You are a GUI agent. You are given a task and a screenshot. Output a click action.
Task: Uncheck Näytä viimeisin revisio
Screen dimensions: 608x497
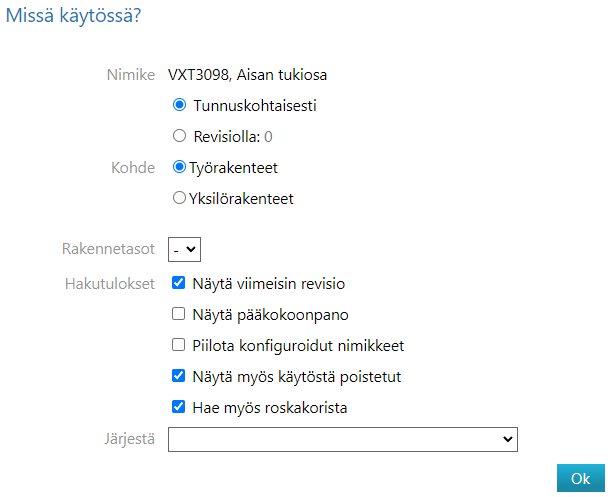coord(179,283)
